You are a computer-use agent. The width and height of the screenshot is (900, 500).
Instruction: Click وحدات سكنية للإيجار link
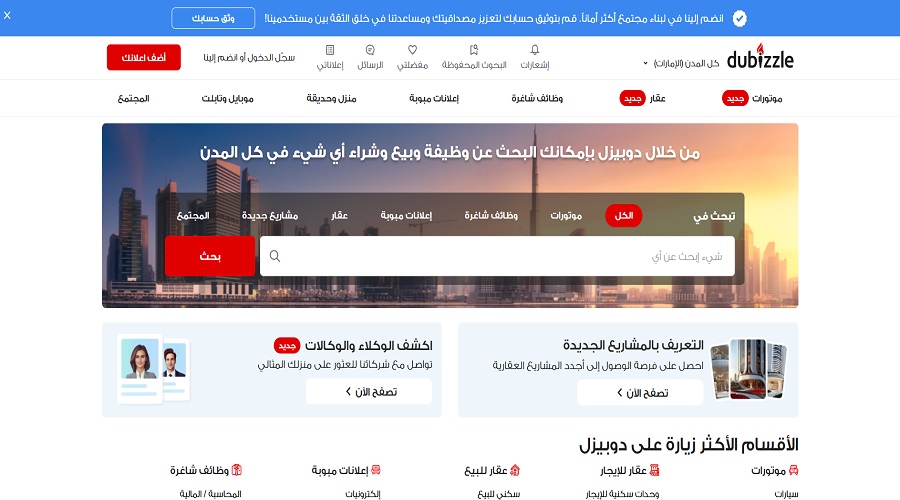622,494
